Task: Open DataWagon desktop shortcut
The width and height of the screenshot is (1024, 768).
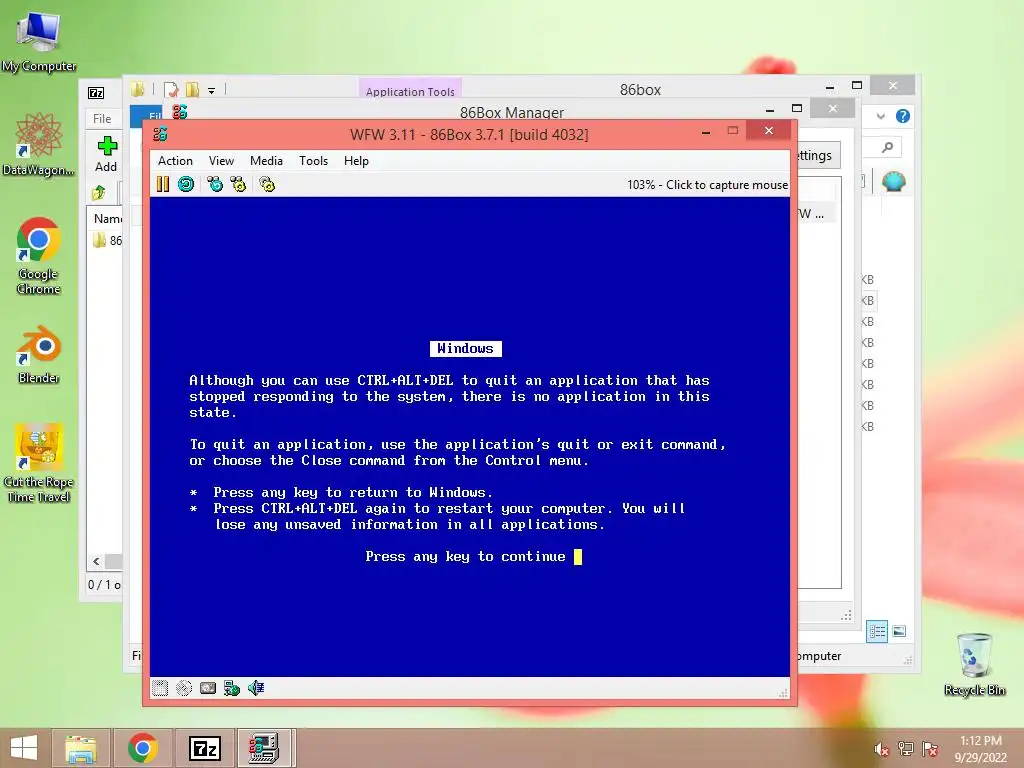Action: click(x=39, y=144)
